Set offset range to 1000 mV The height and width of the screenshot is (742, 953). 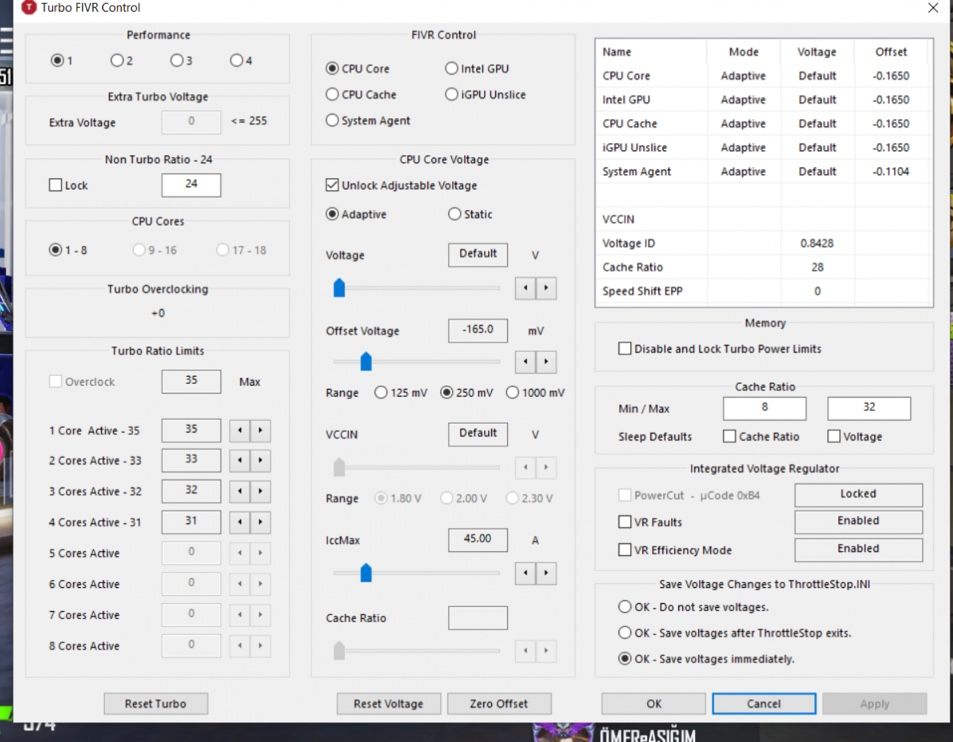(x=512, y=392)
